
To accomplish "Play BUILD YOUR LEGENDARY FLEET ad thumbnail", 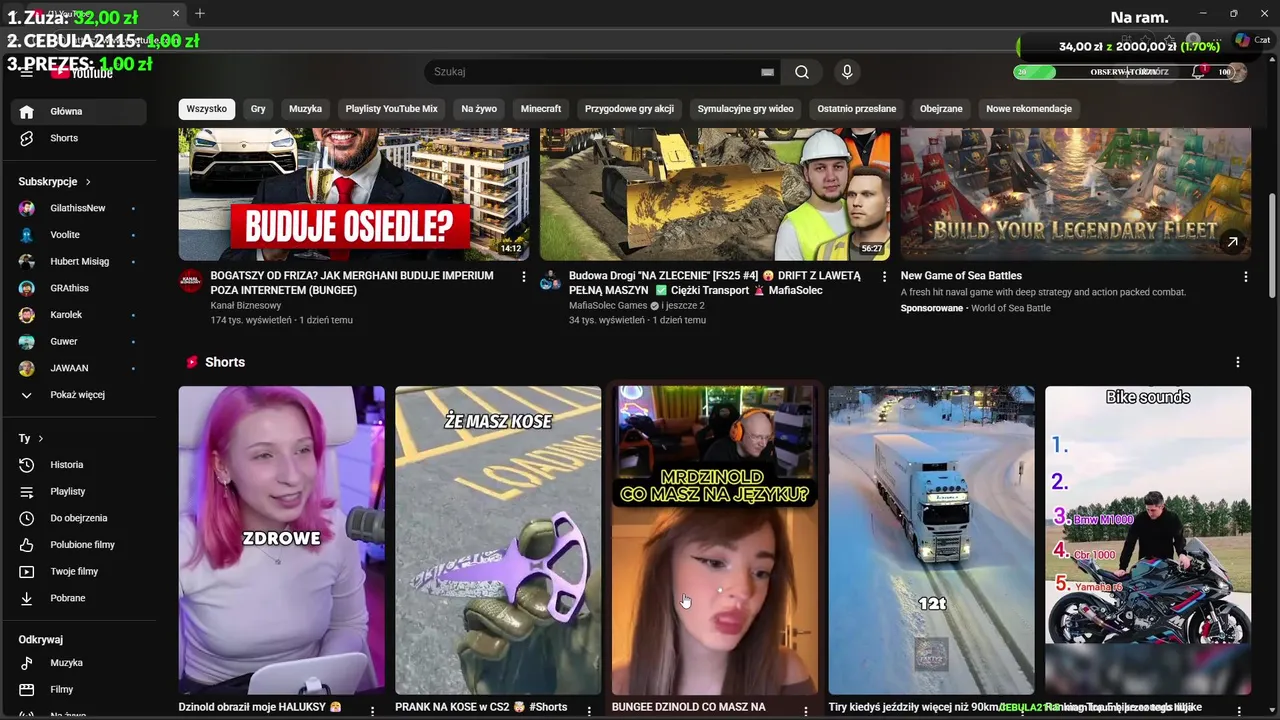I will click(1076, 194).
